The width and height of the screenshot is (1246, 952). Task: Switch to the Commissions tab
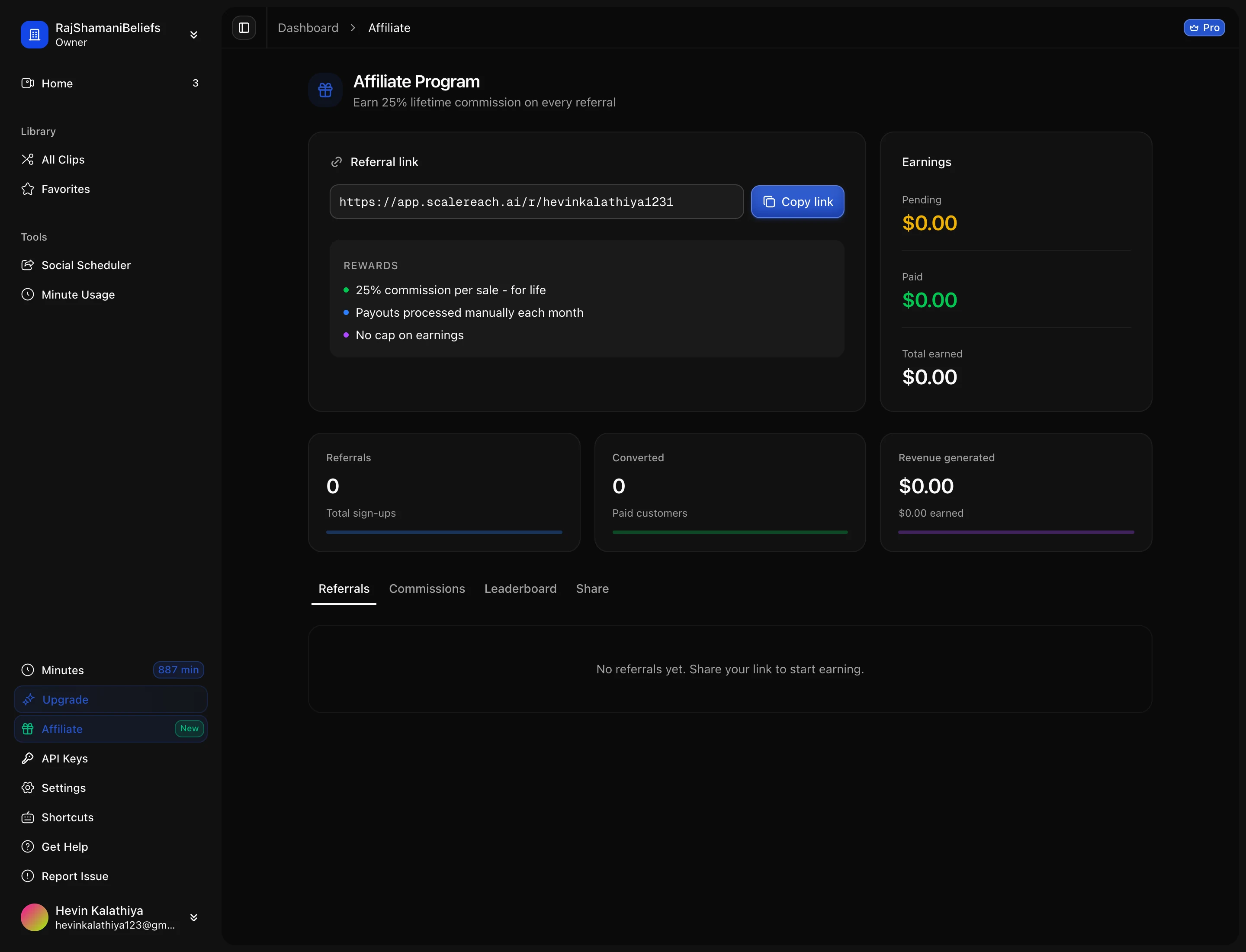coord(427,589)
